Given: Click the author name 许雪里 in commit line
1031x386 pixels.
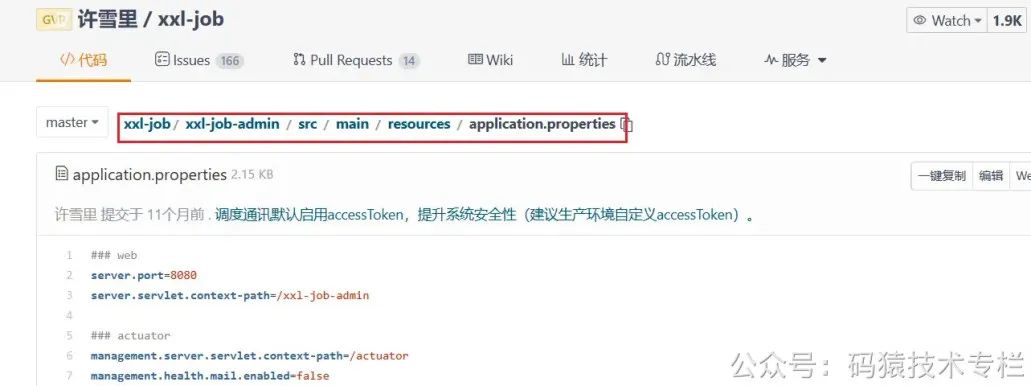Looking at the screenshot, I should pyautogui.click(x=76, y=214).
